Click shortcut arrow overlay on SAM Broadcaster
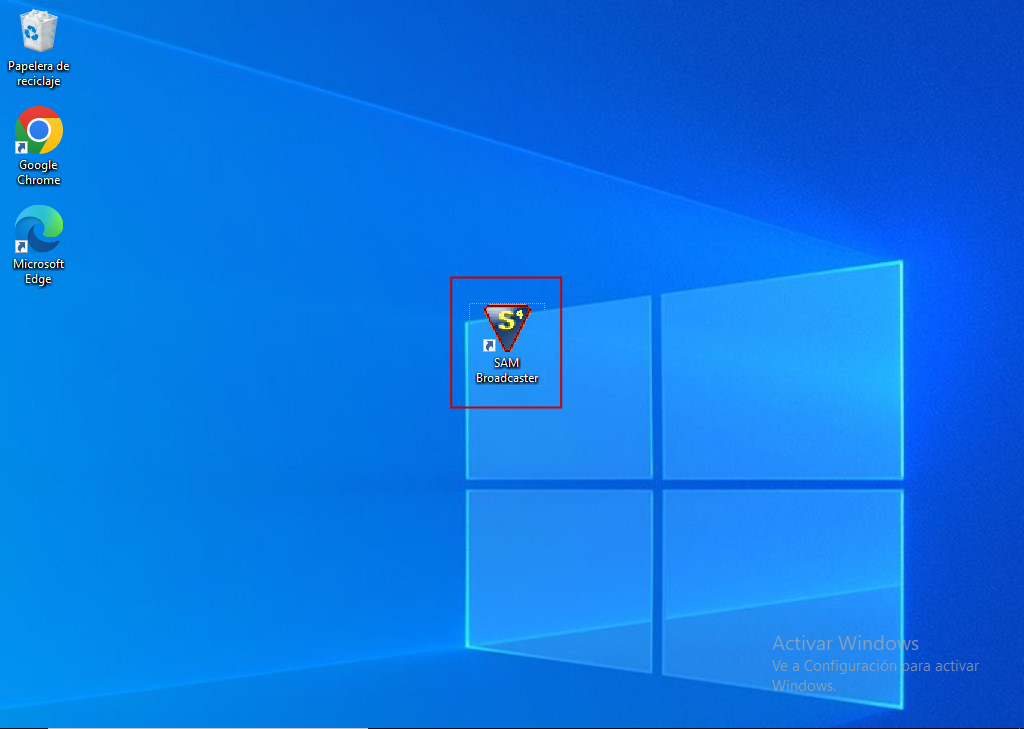The width and height of the screenshot is (1024, 729). click(489, 345)
